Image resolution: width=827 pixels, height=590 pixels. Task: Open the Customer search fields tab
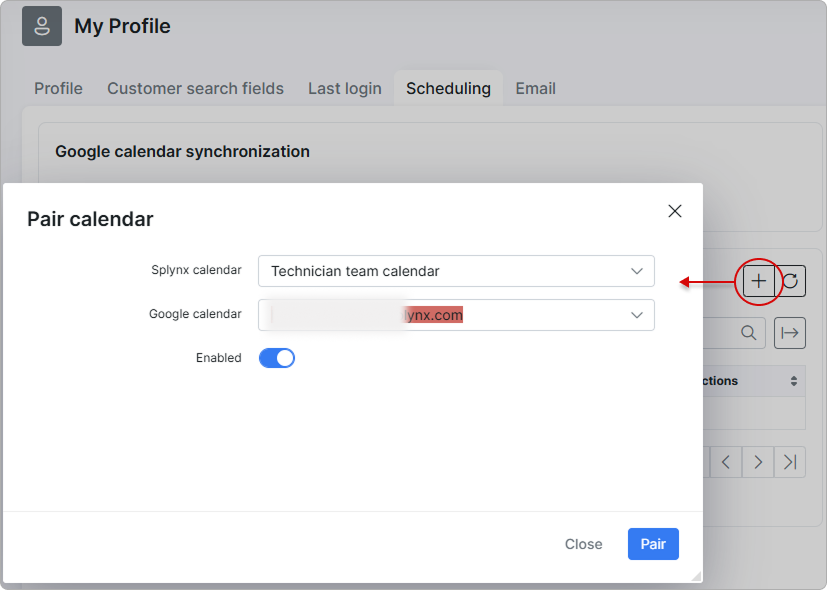pos(195,89)
